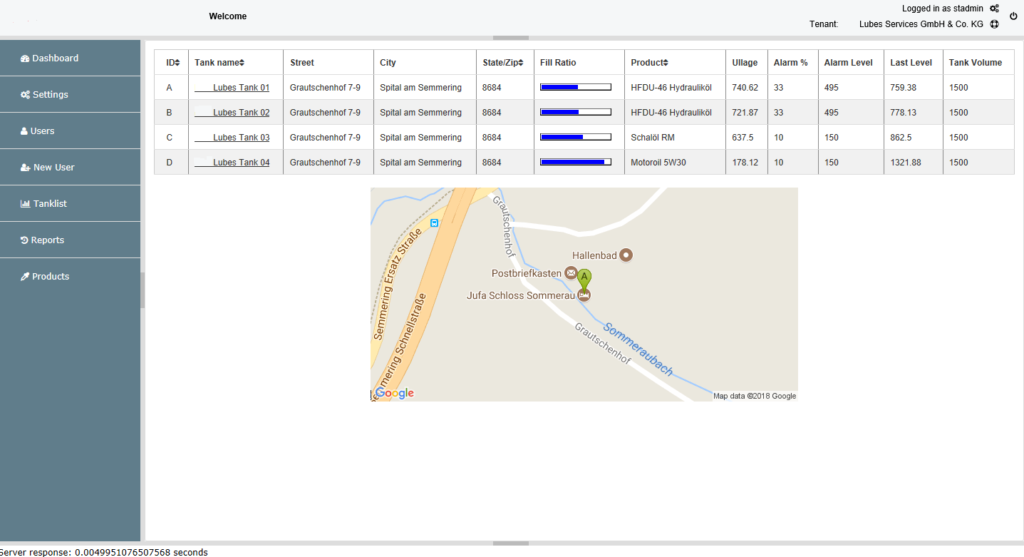The width and height of the screenshot is (1024, 557).
Task: Open the Tanklist menu item
Action: 70,204
